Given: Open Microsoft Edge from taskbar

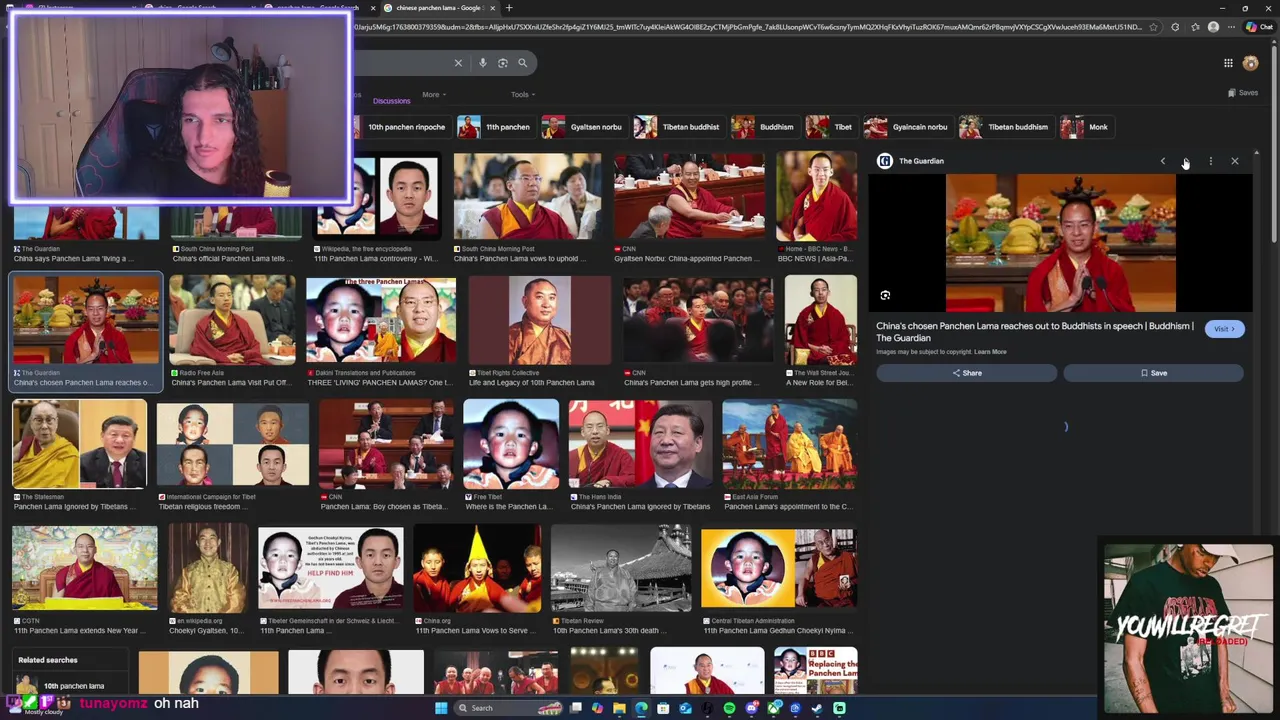Looking at the screenshot, I should (641, 708).
